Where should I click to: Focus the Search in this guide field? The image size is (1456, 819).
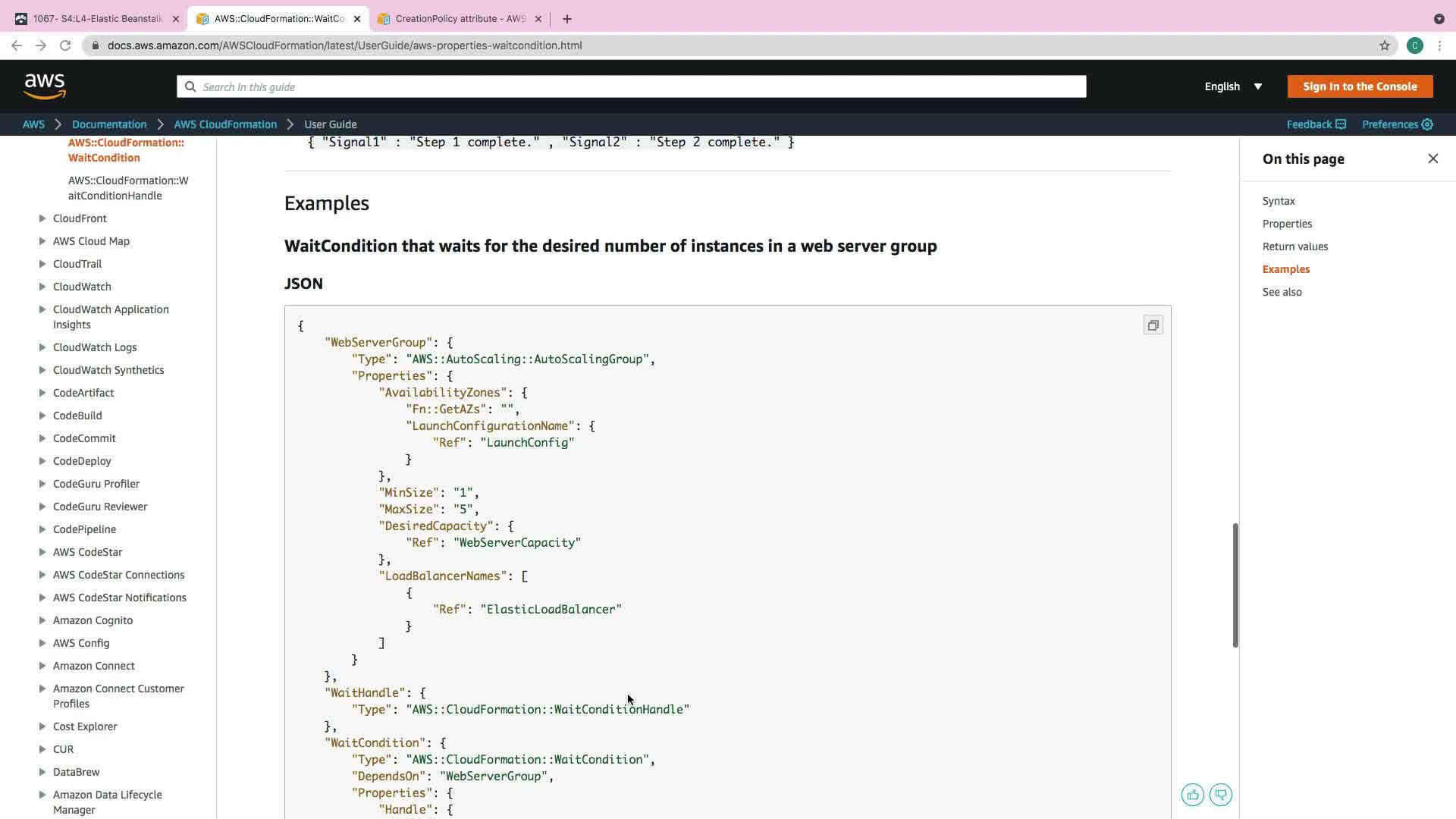(x=631, y=86)
